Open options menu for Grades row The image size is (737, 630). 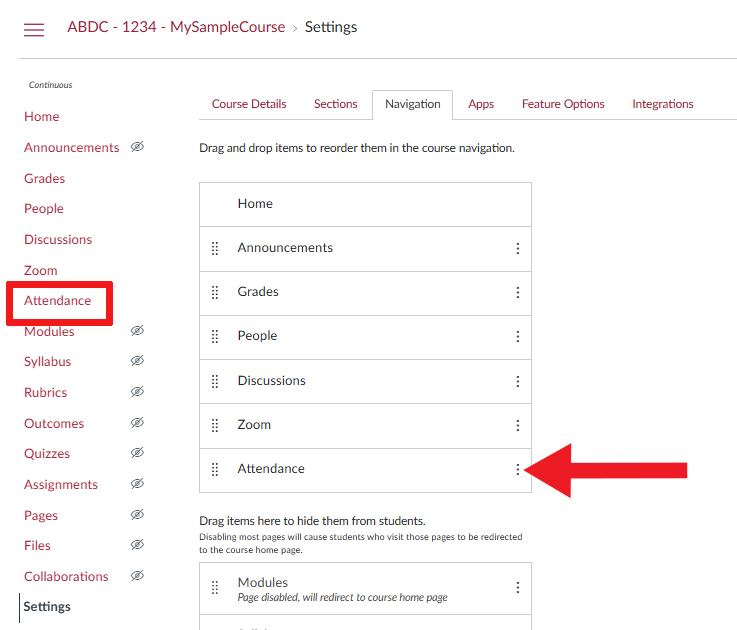517,292
